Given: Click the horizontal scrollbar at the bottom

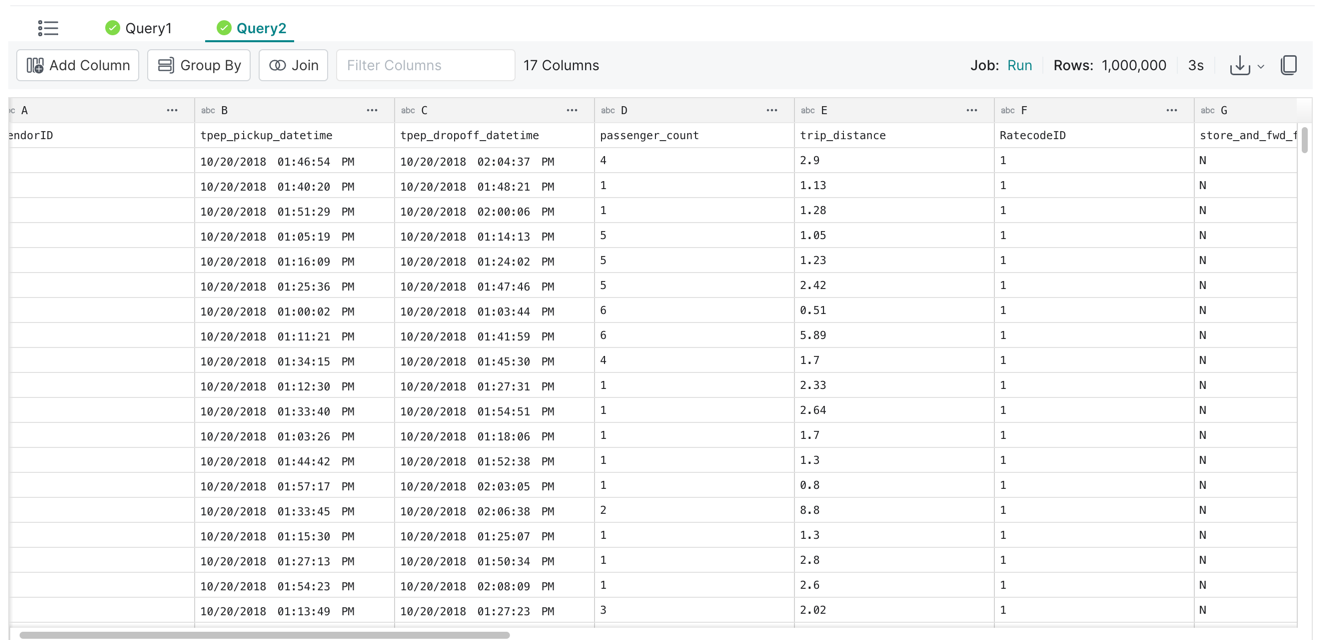Looking at the screenshot, I should click(265, 634).
